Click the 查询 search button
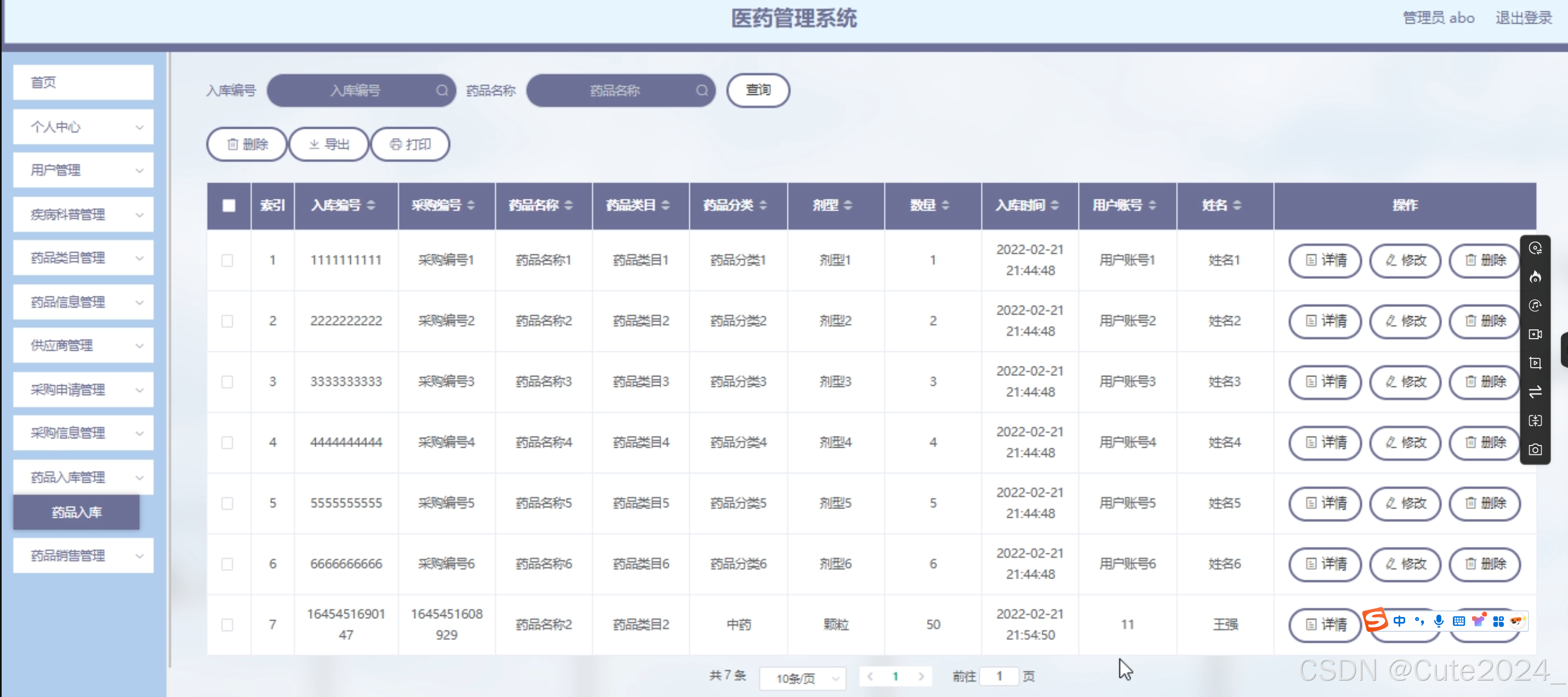The height and width of the screenshot is (697, 1568). [x=757, y=90]
